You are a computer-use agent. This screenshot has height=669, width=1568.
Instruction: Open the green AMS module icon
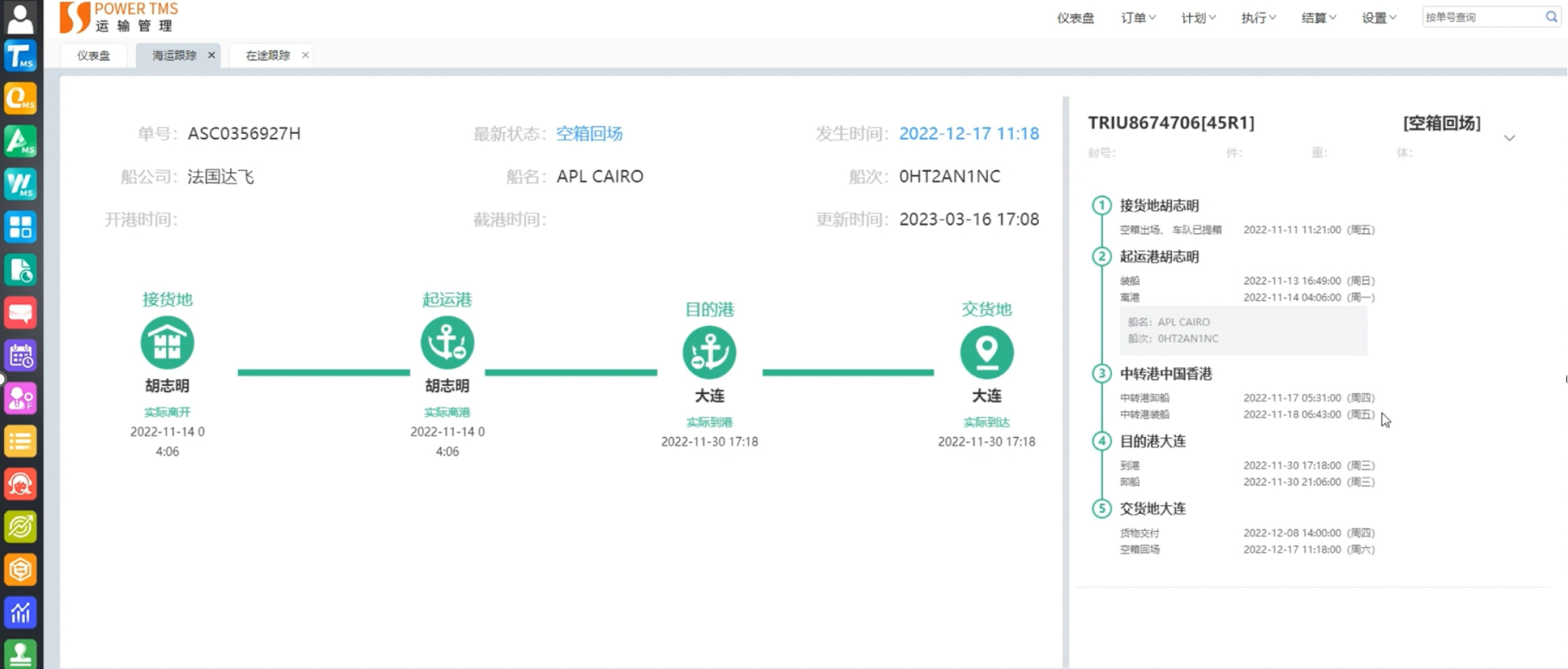[20, 141]
